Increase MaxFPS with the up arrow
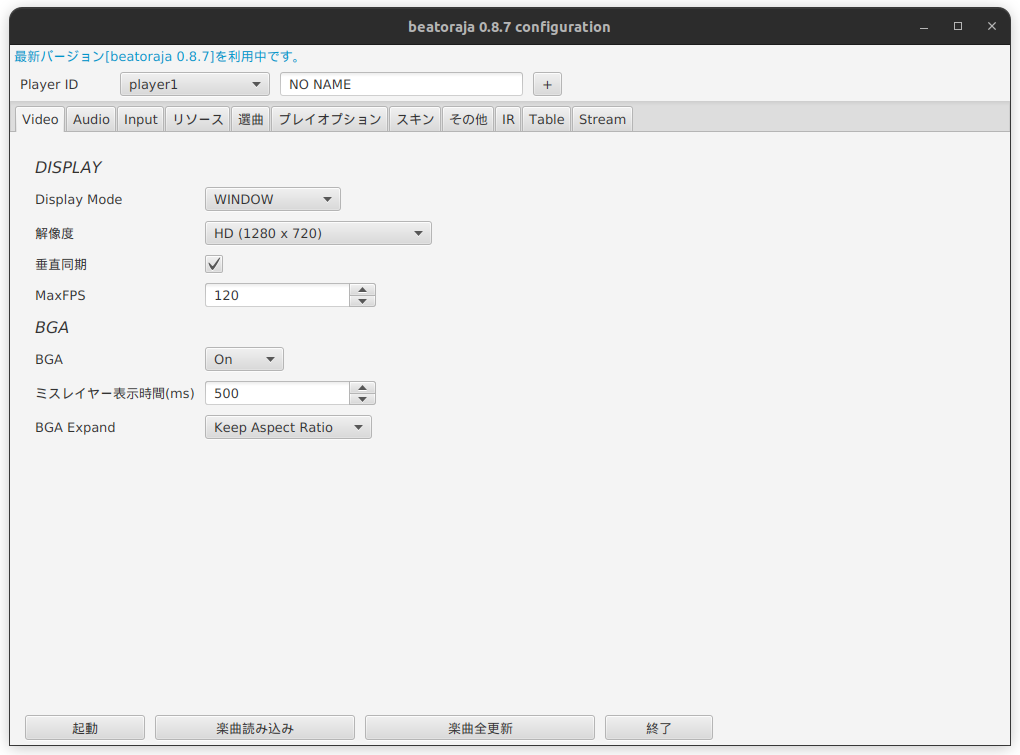 tap(363, 290)
